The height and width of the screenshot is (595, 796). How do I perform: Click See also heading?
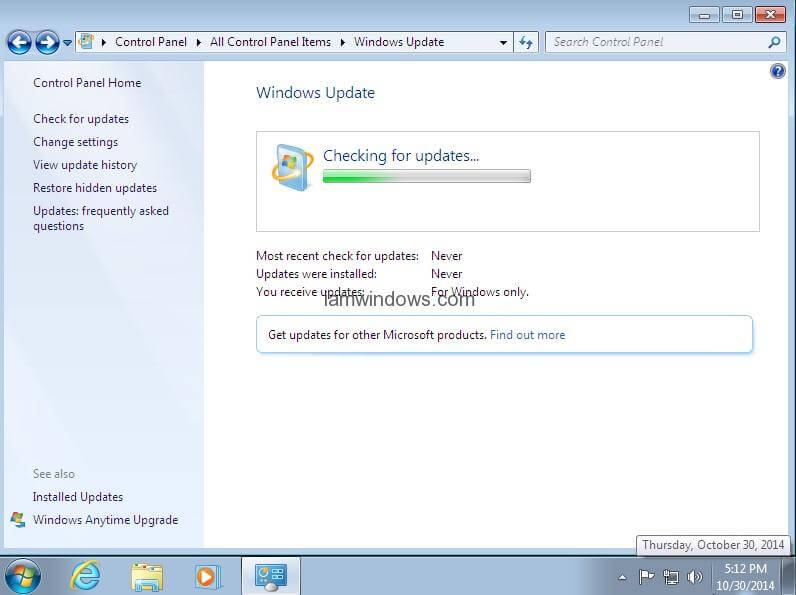[x=54, y=474]
